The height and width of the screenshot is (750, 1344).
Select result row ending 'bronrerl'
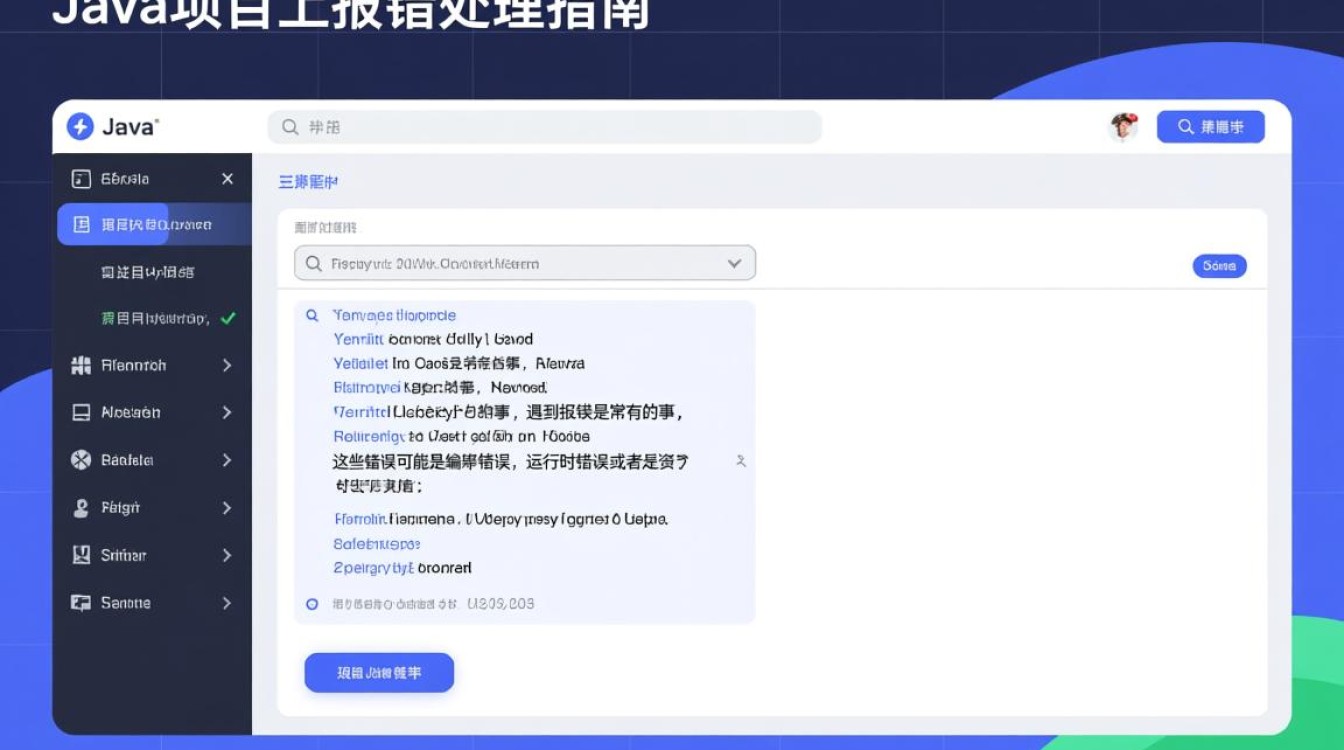402,568
